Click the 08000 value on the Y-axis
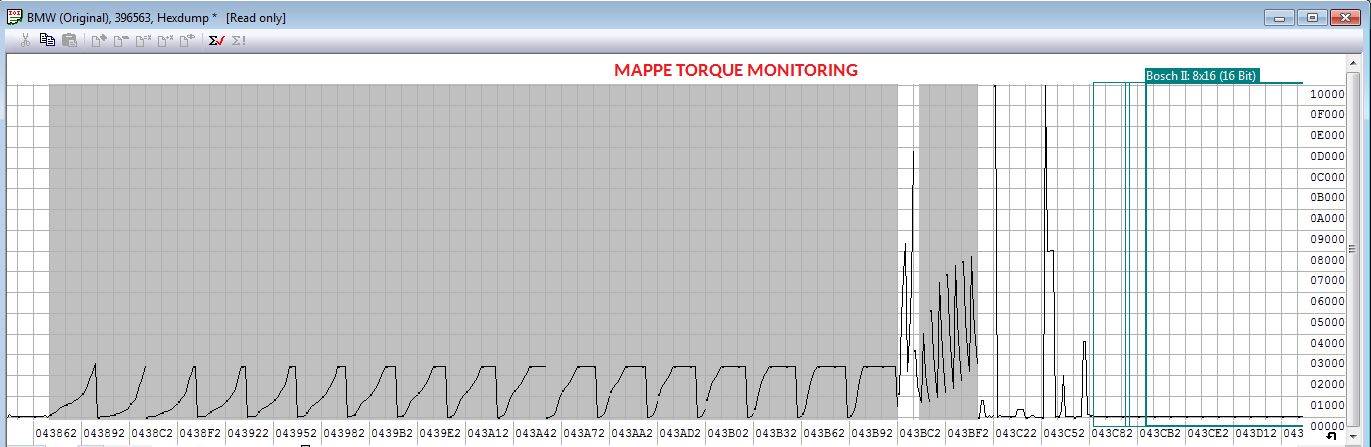Viewport: 1371px width, 447px height. pyautogui.click(x=1326, y=260)
